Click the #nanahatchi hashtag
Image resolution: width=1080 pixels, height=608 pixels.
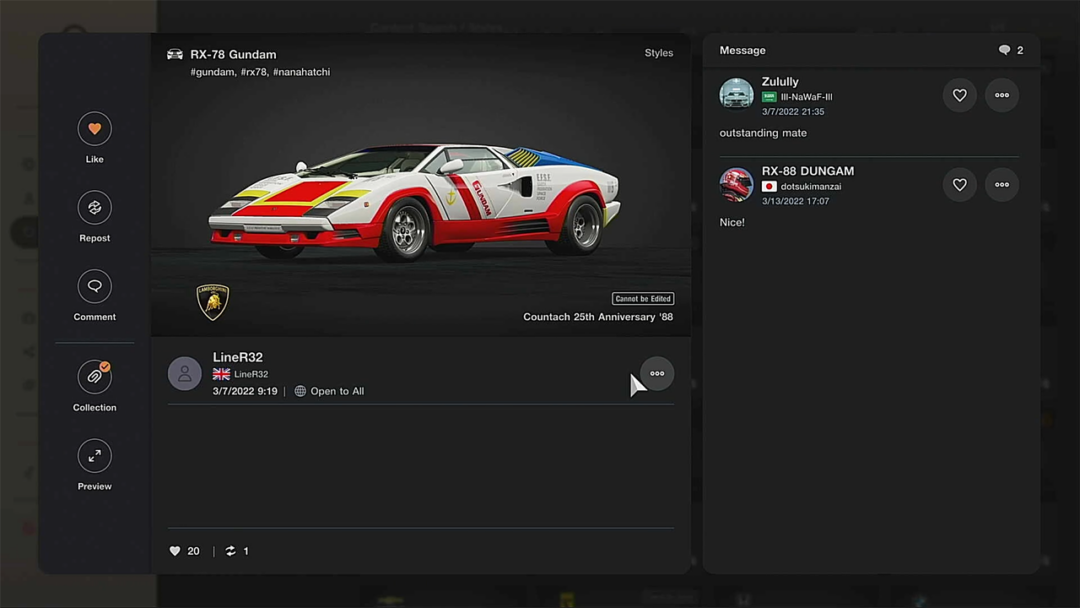(x=301, y=72)
